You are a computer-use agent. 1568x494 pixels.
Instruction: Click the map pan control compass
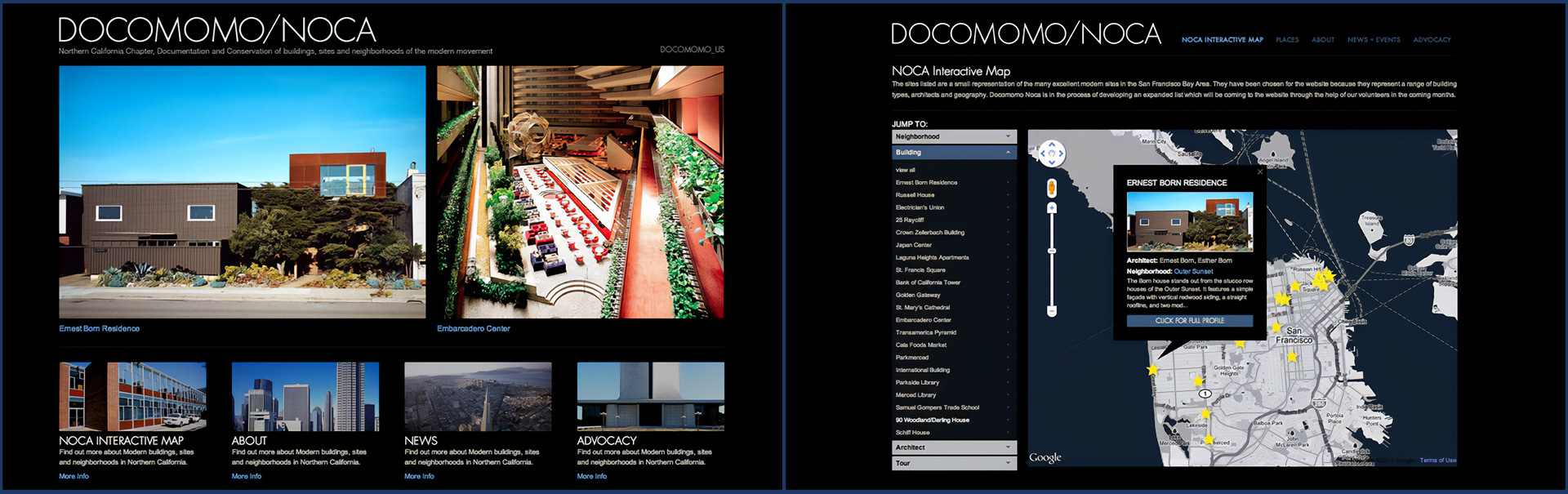coord(1051,153)
